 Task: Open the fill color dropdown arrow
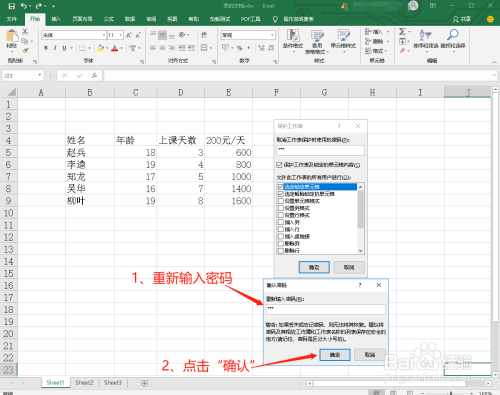(107, 48)
